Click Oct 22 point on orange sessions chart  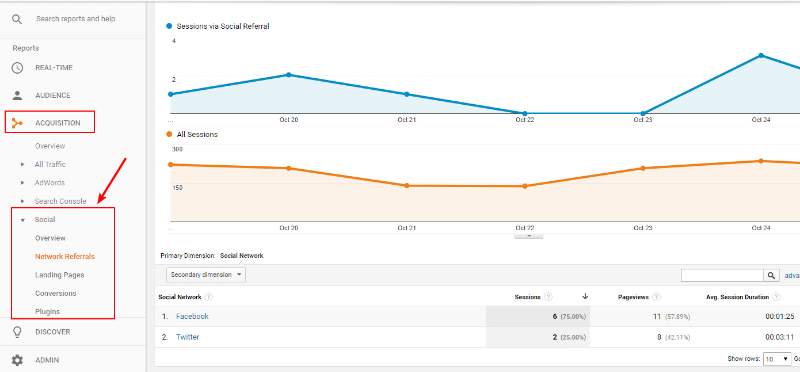coord(524,186)
